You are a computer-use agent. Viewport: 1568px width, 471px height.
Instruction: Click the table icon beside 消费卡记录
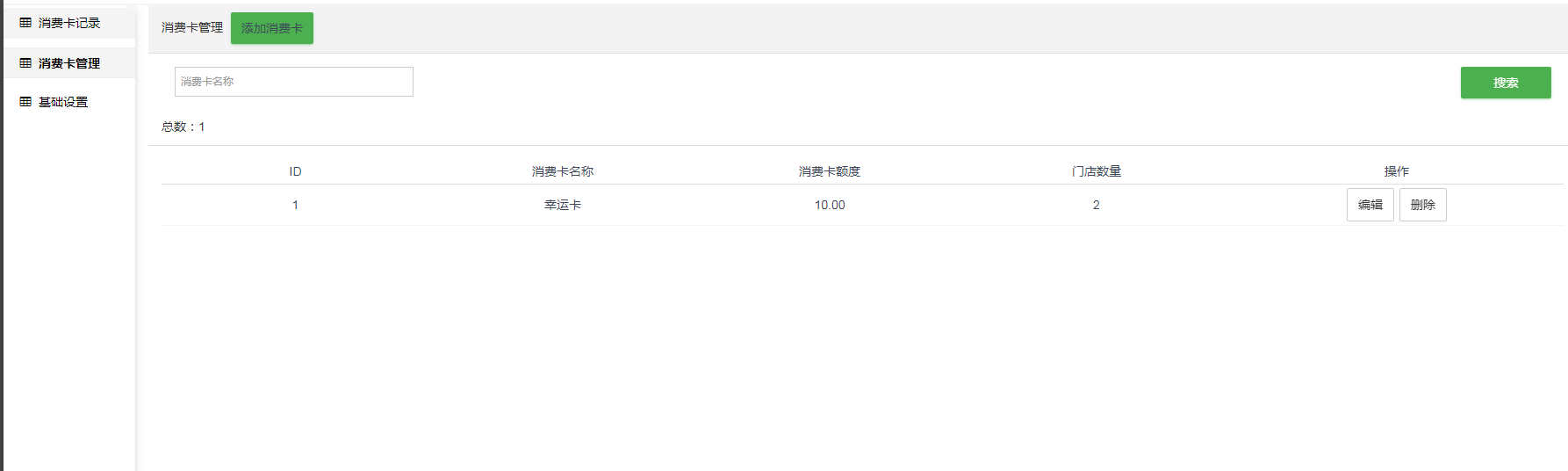pos(25,23)
